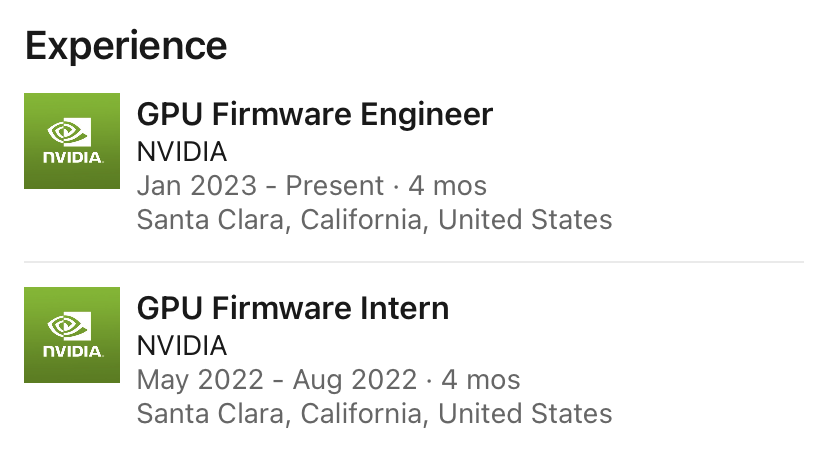Click the Experience section heading
828x451 pixels.
[x=126, y=45]
